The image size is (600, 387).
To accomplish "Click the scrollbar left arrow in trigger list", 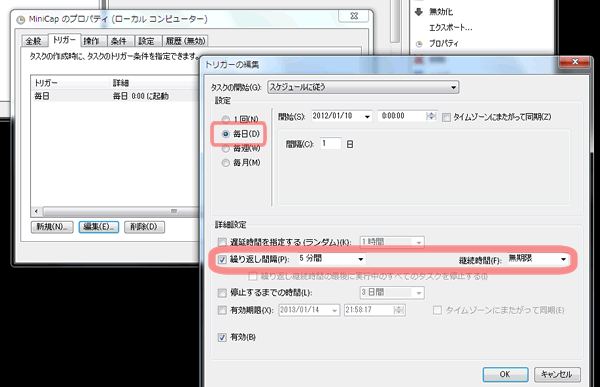I will tap(36, 211).
